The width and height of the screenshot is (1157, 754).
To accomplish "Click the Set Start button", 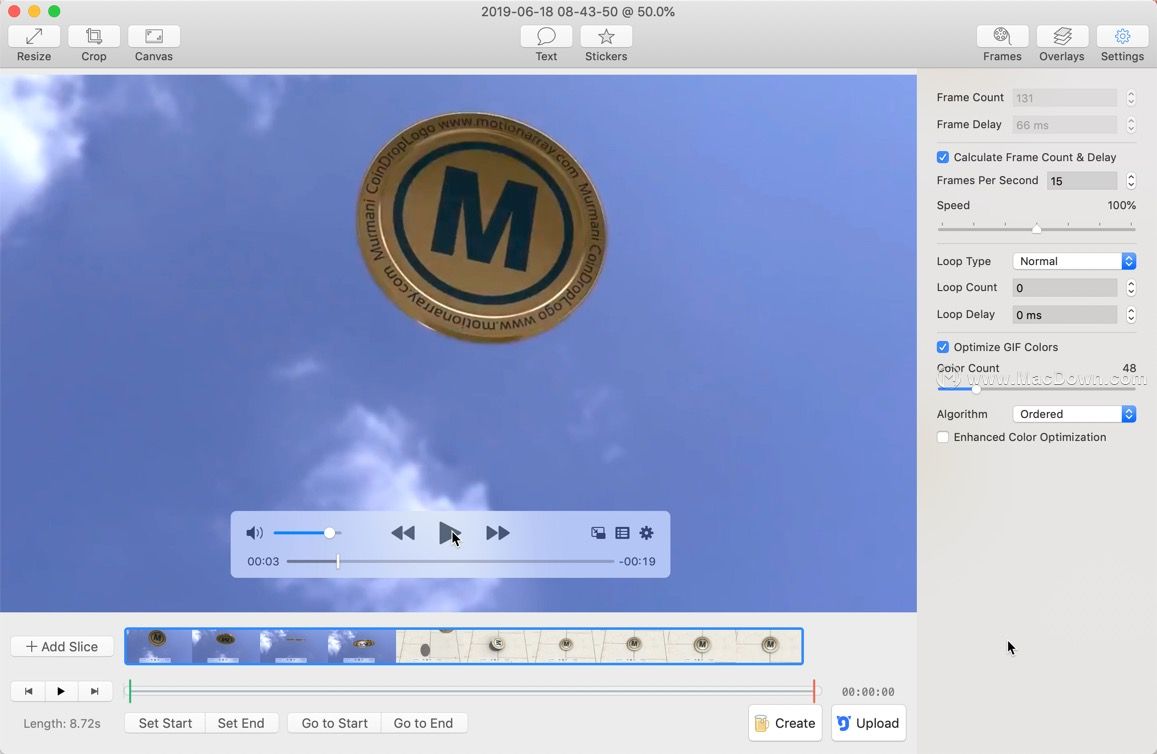I will pos(165,723).
